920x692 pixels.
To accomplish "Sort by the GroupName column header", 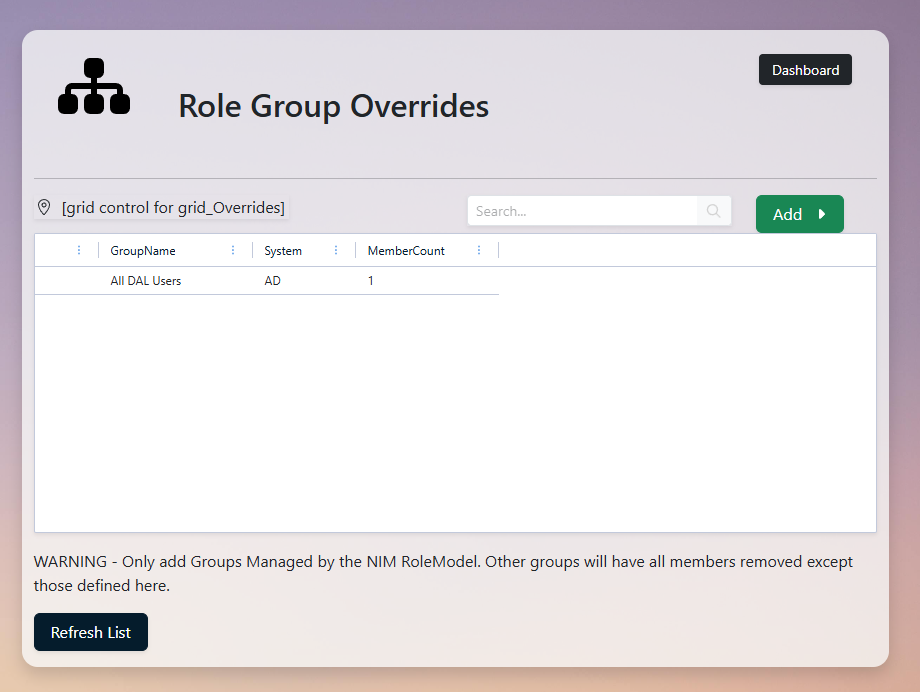I will [x=141, y=250].
